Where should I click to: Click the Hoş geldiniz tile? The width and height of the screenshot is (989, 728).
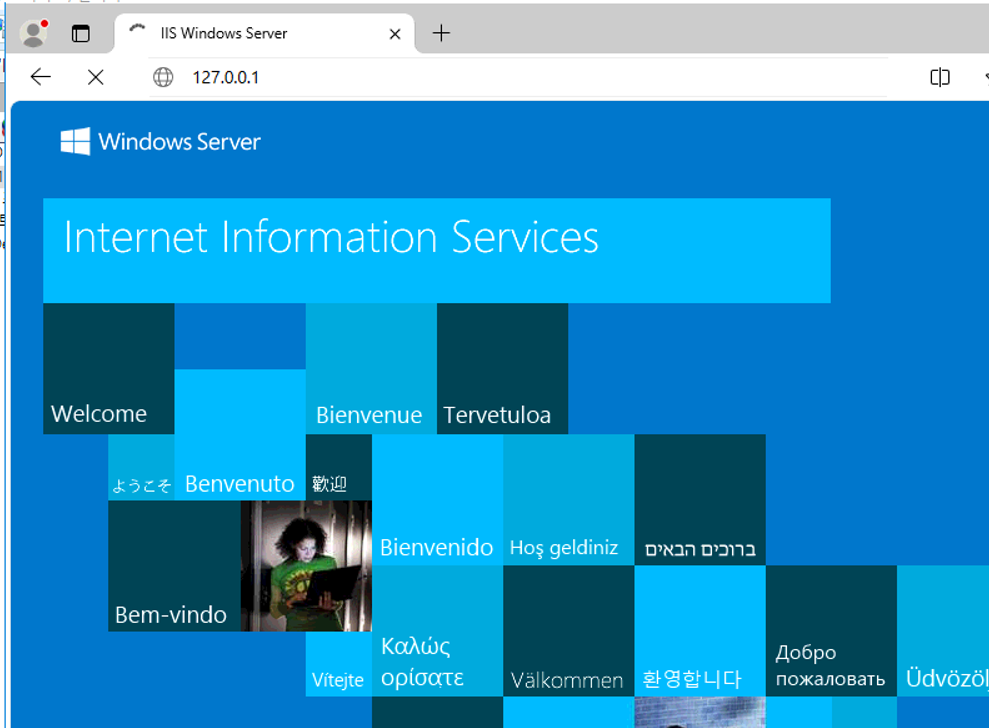click(x=568, y=500)
